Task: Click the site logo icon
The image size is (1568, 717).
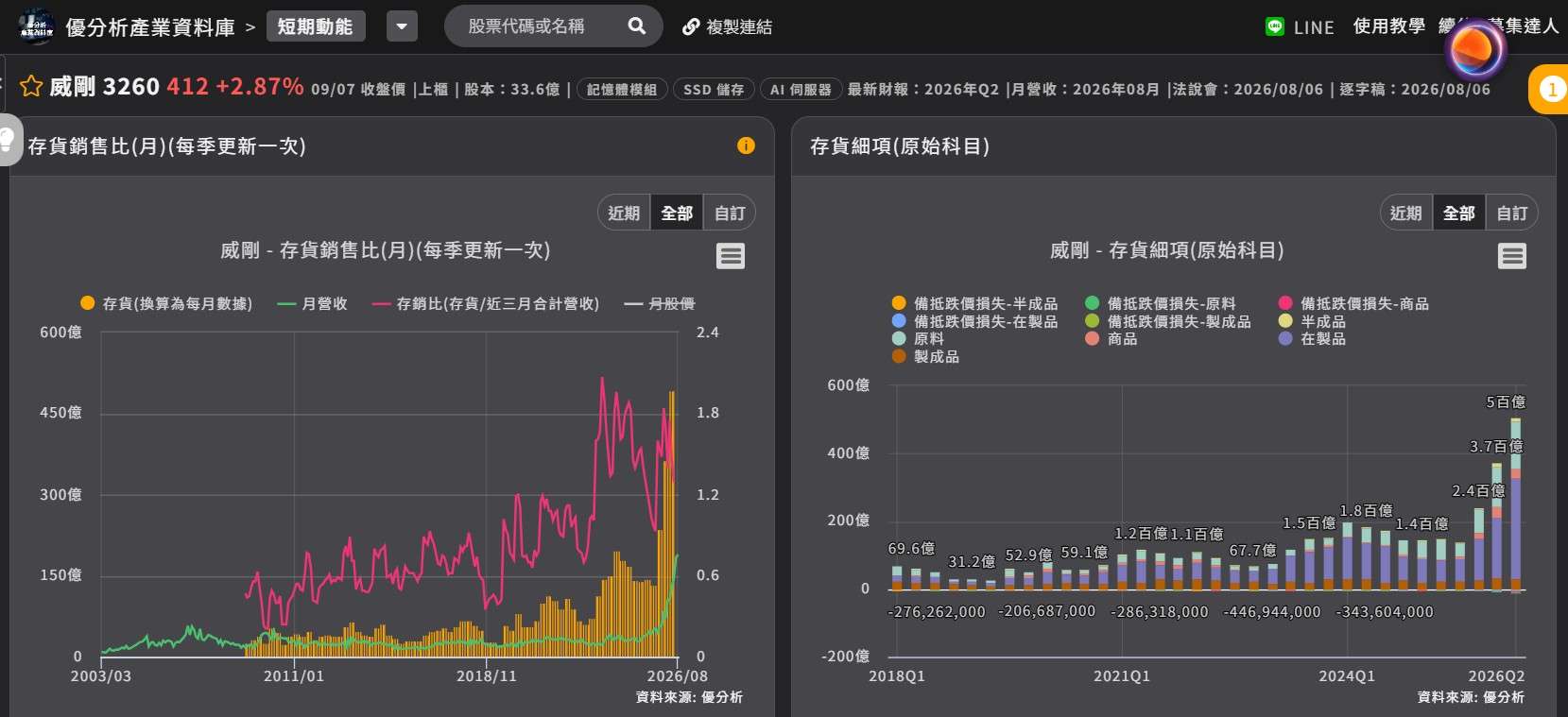Action: click(37, 26)
